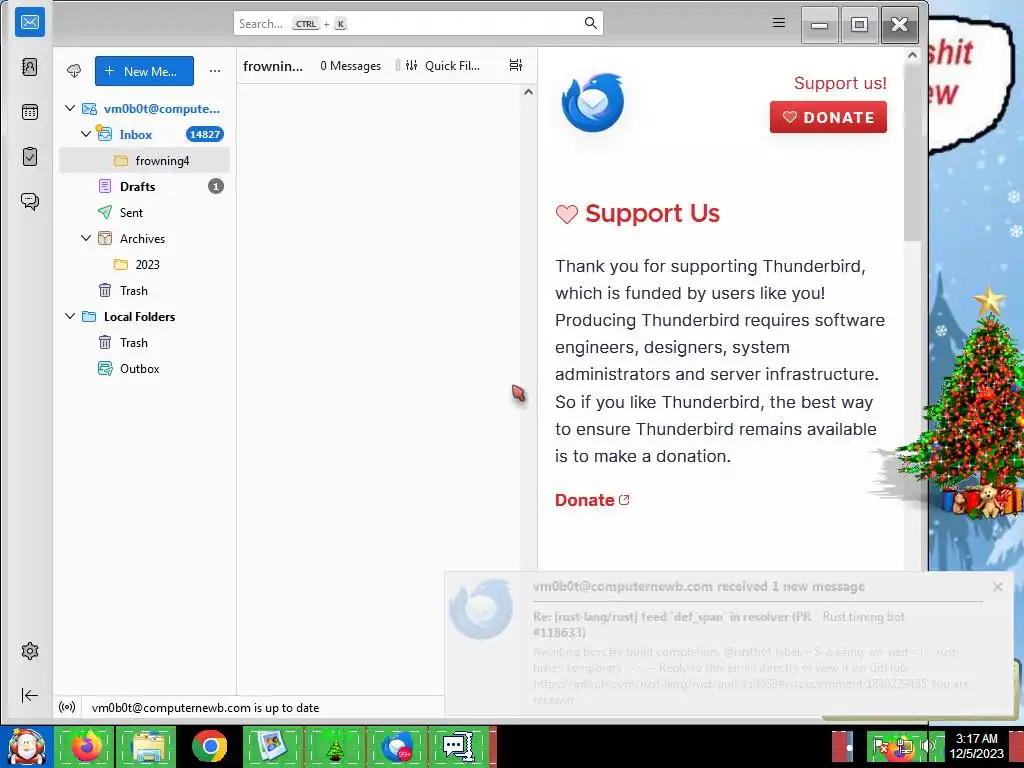Image resolution: width=1024 pixels, height=768 pixels.
Task: Select the vm0b0t@computernewb account row
Action: (x=144, y=108)
